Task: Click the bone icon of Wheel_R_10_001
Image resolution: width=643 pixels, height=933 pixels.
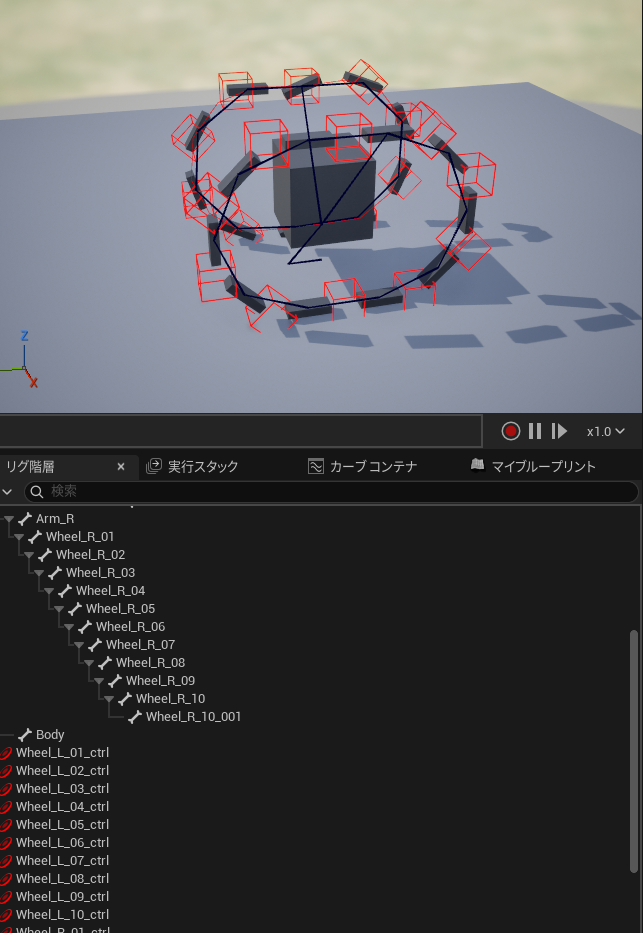Action: coord(135,716)
